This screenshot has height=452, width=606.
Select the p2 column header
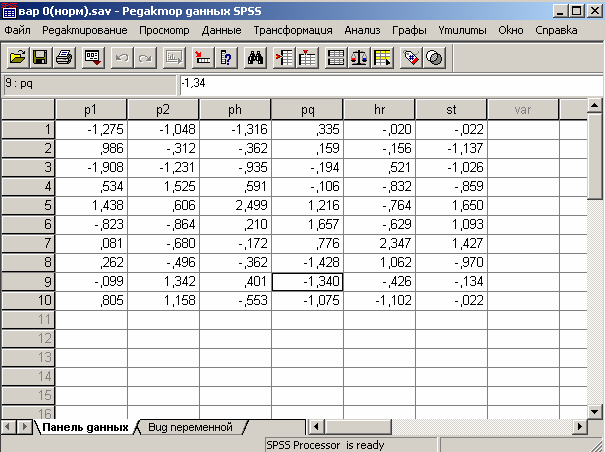click(163, 110)
